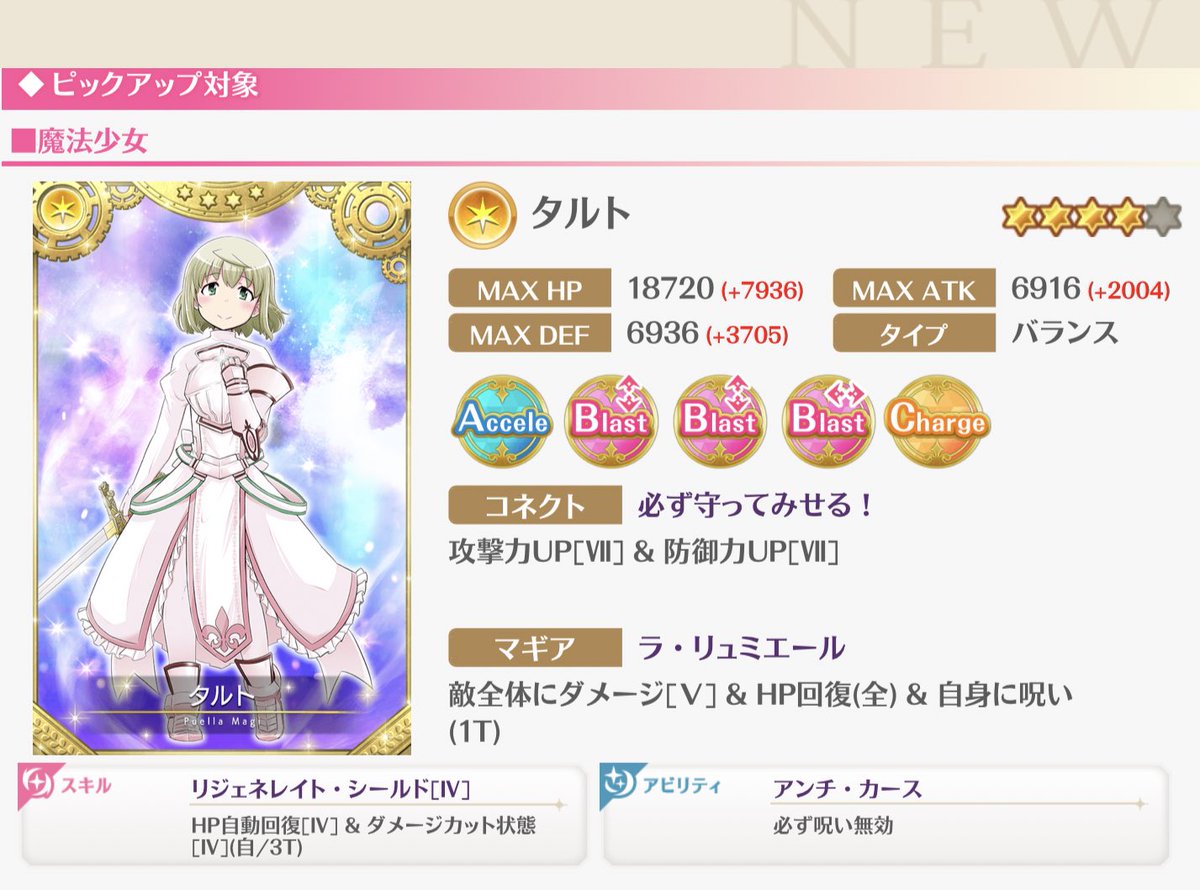Select the middle Blast disc icon
Screen dimensions: 1200x890
click(719, 421)
